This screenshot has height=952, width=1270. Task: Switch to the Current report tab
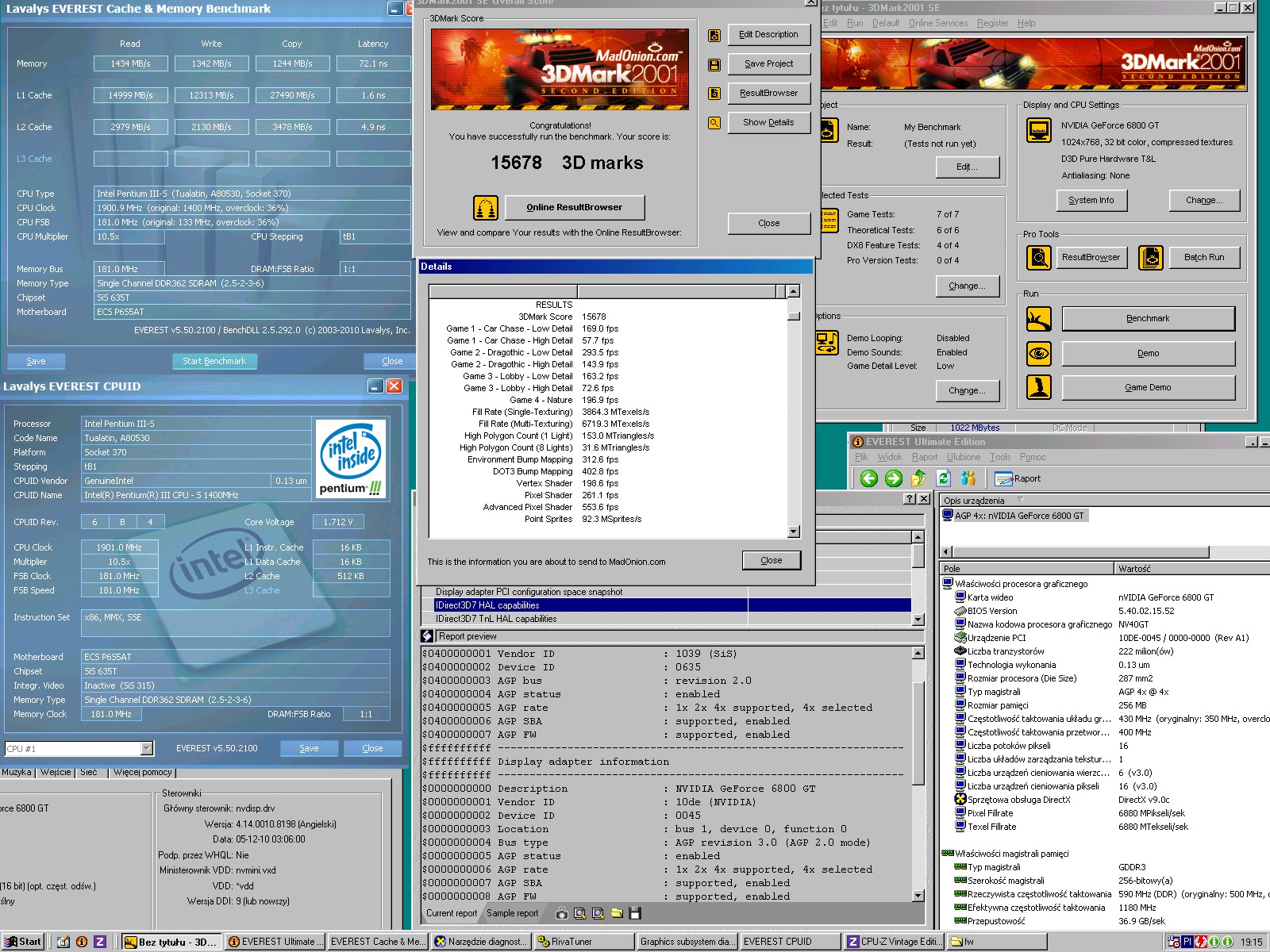(452, 914)
